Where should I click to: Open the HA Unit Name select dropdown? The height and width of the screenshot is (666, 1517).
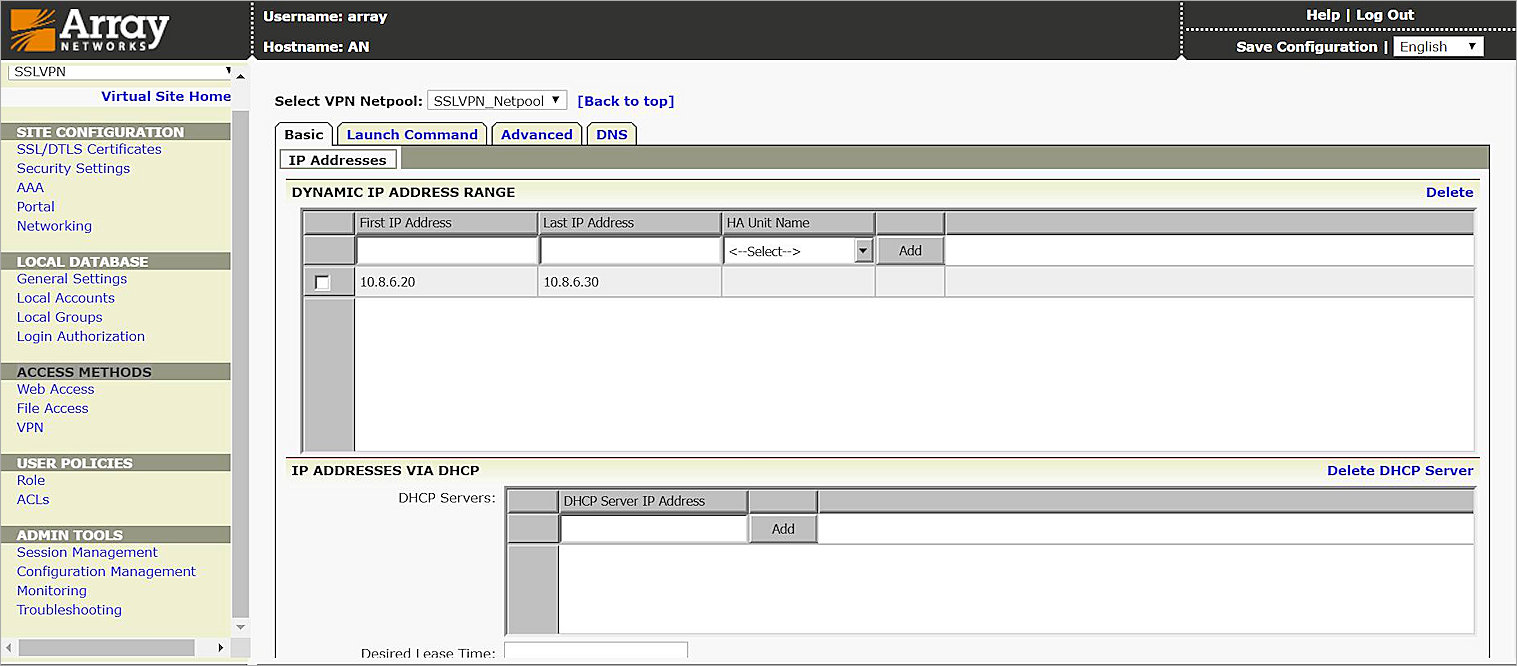tap(862, 250)
